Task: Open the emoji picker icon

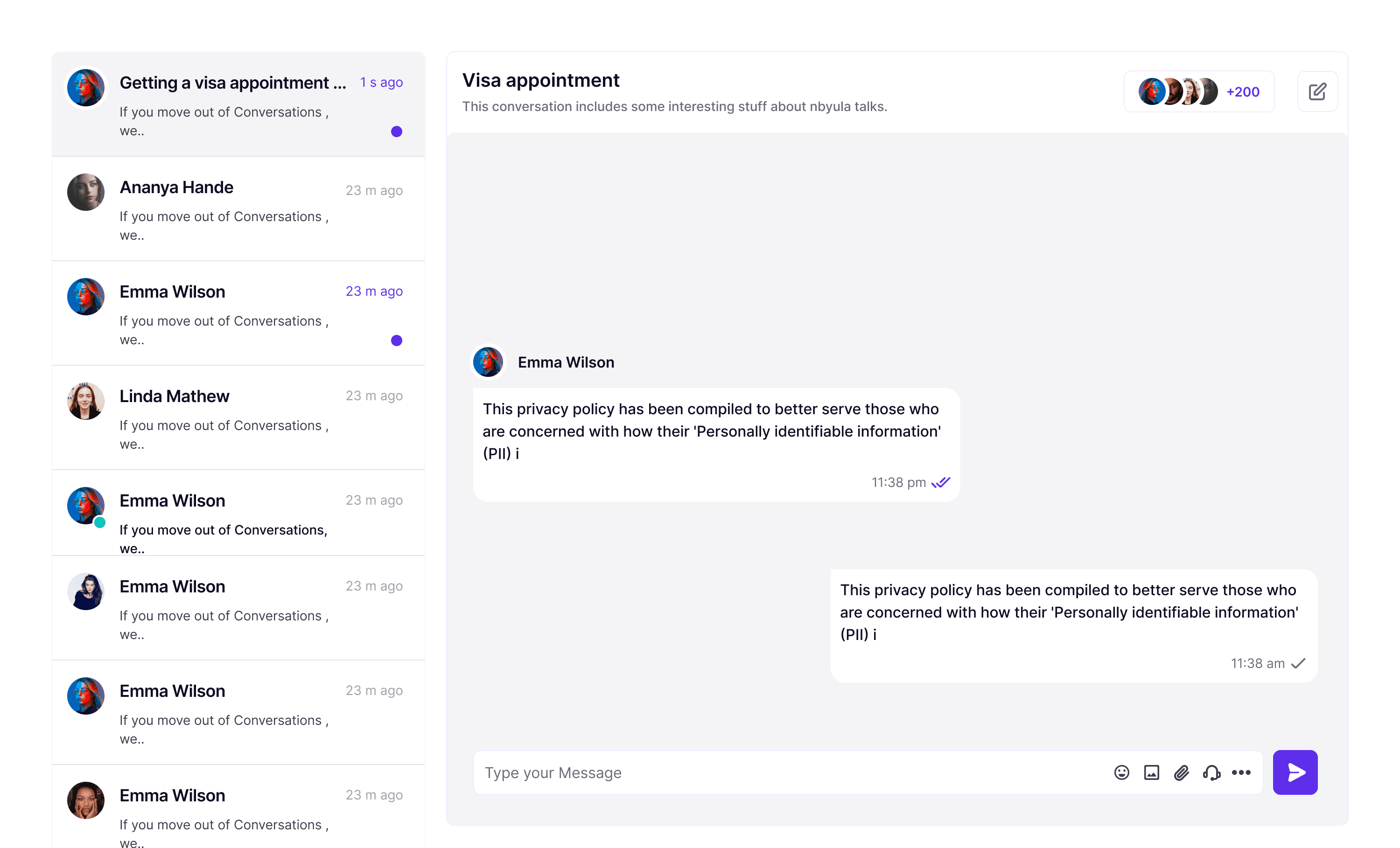Action: click(x=1121, y=772)
